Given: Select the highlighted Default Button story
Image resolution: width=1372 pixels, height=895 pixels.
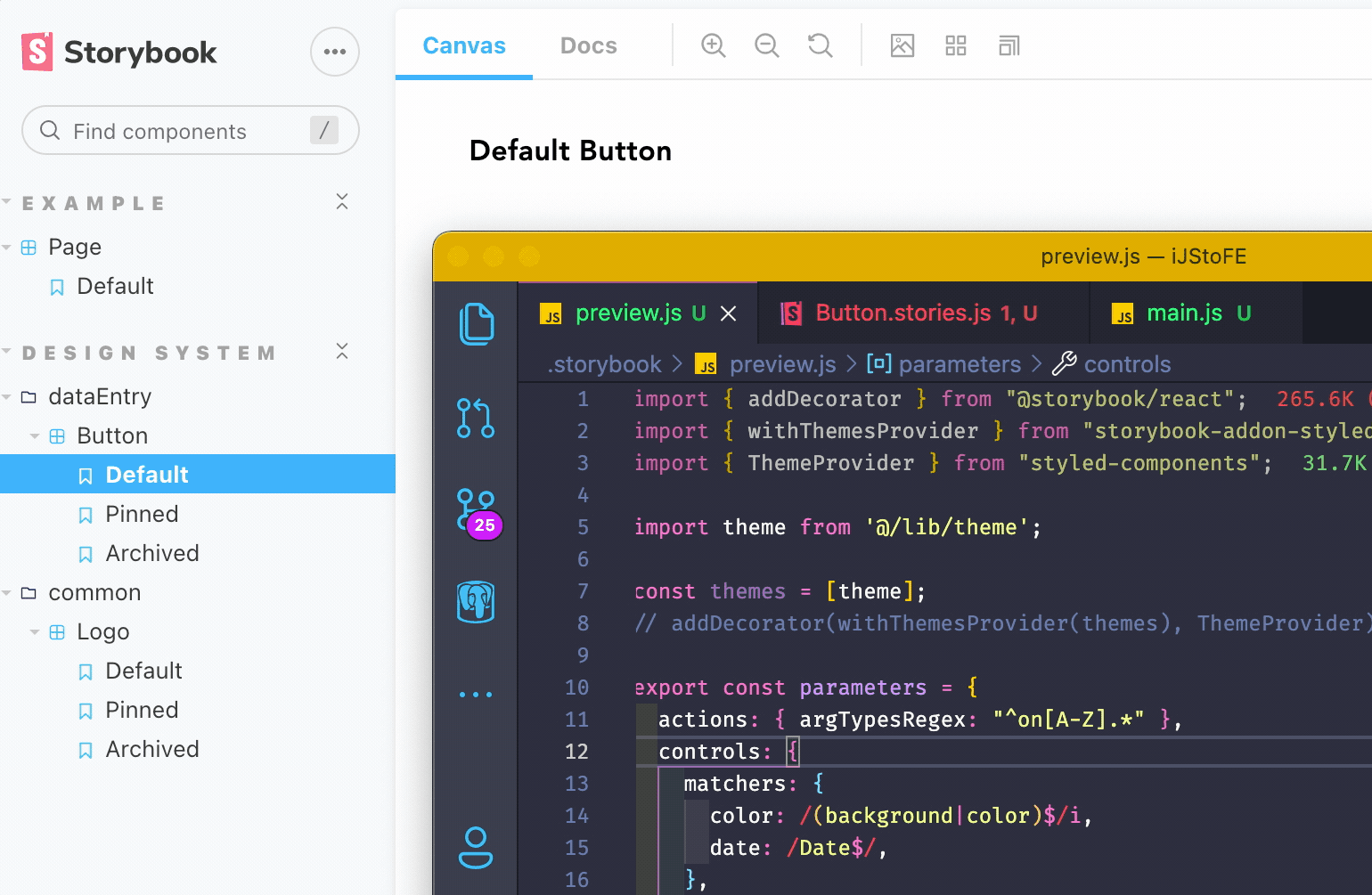Looking at the screenshot, I should pyautogui.click(x=198, y=474).
